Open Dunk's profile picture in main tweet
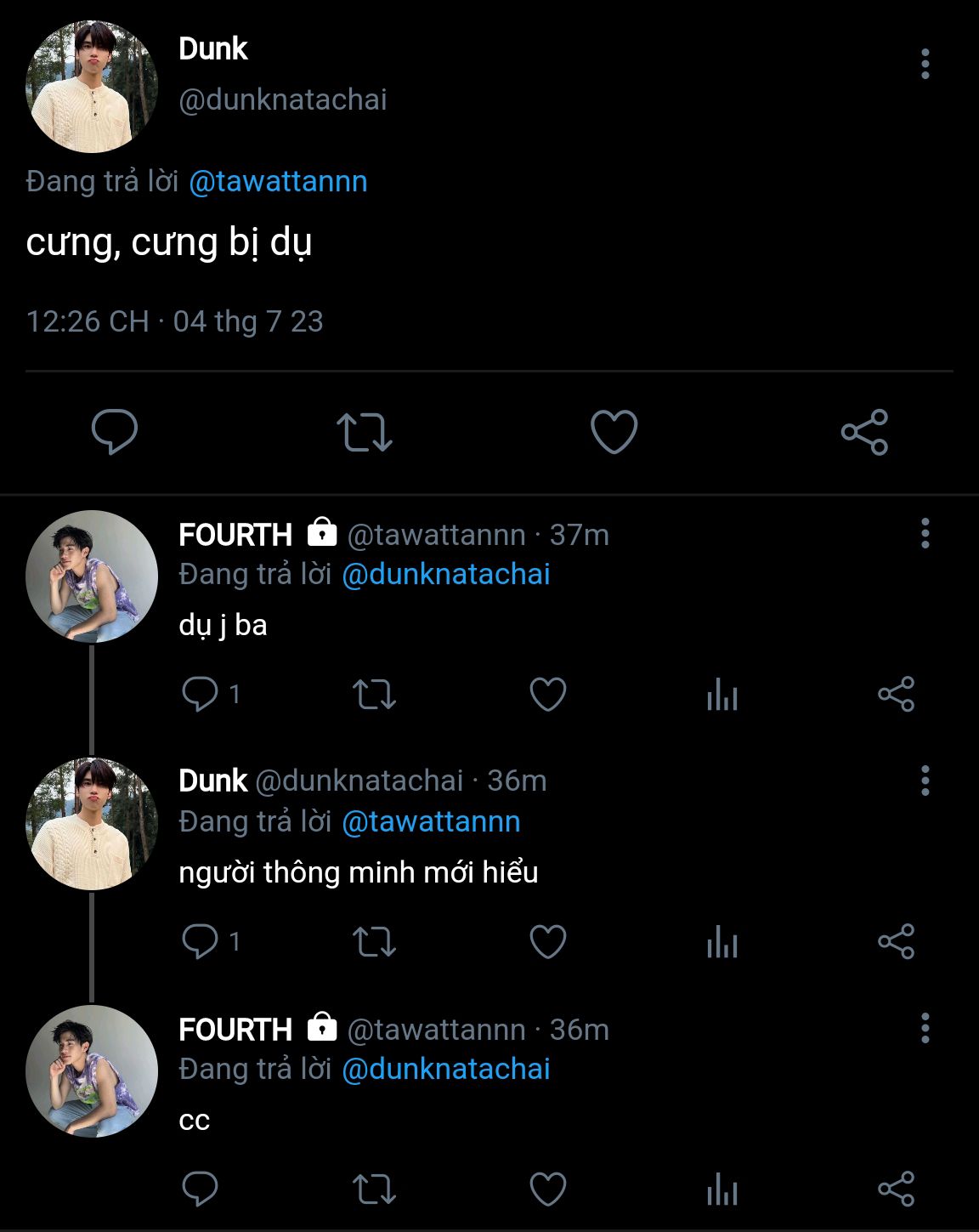Viewport: 979px width, 1232px height. point(92,87)
